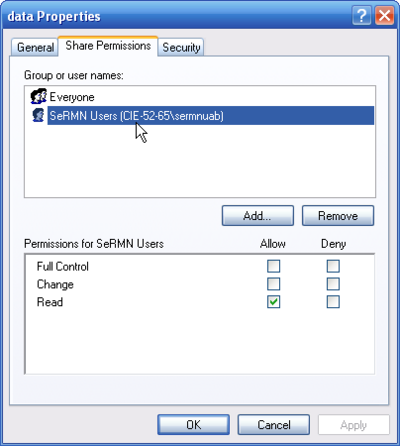This screenshot has width=400, height=446.
Task: Select the Share Permissions tab
Action: 108,46
